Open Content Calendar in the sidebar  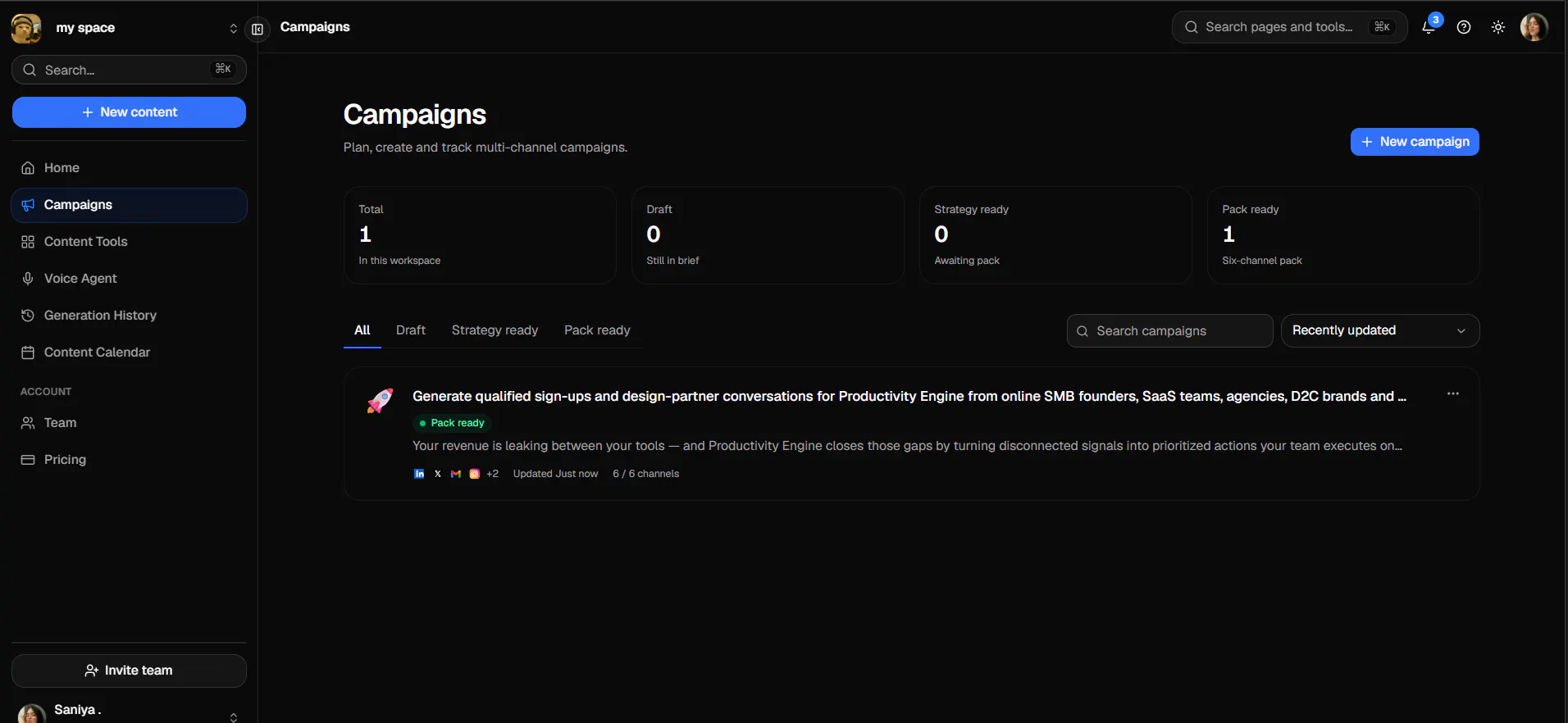[129, 352]
